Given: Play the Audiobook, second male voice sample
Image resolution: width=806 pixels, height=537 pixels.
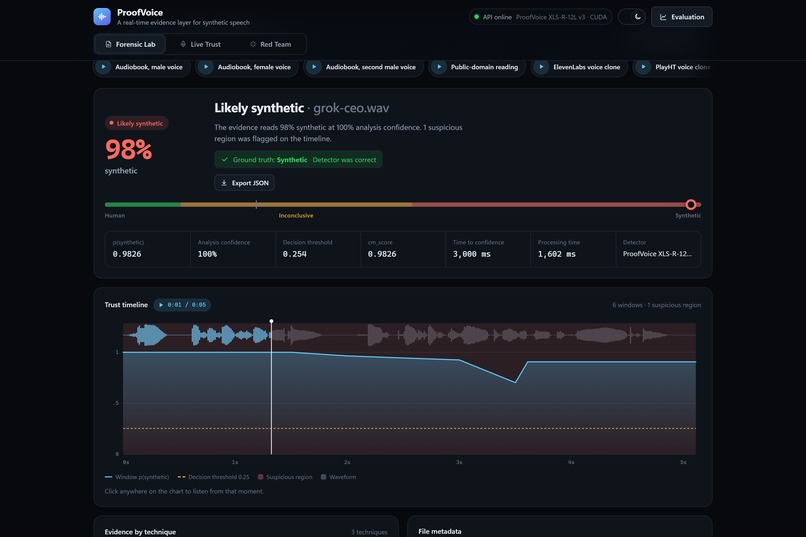Looking at the screenshot, I should 314,67.
